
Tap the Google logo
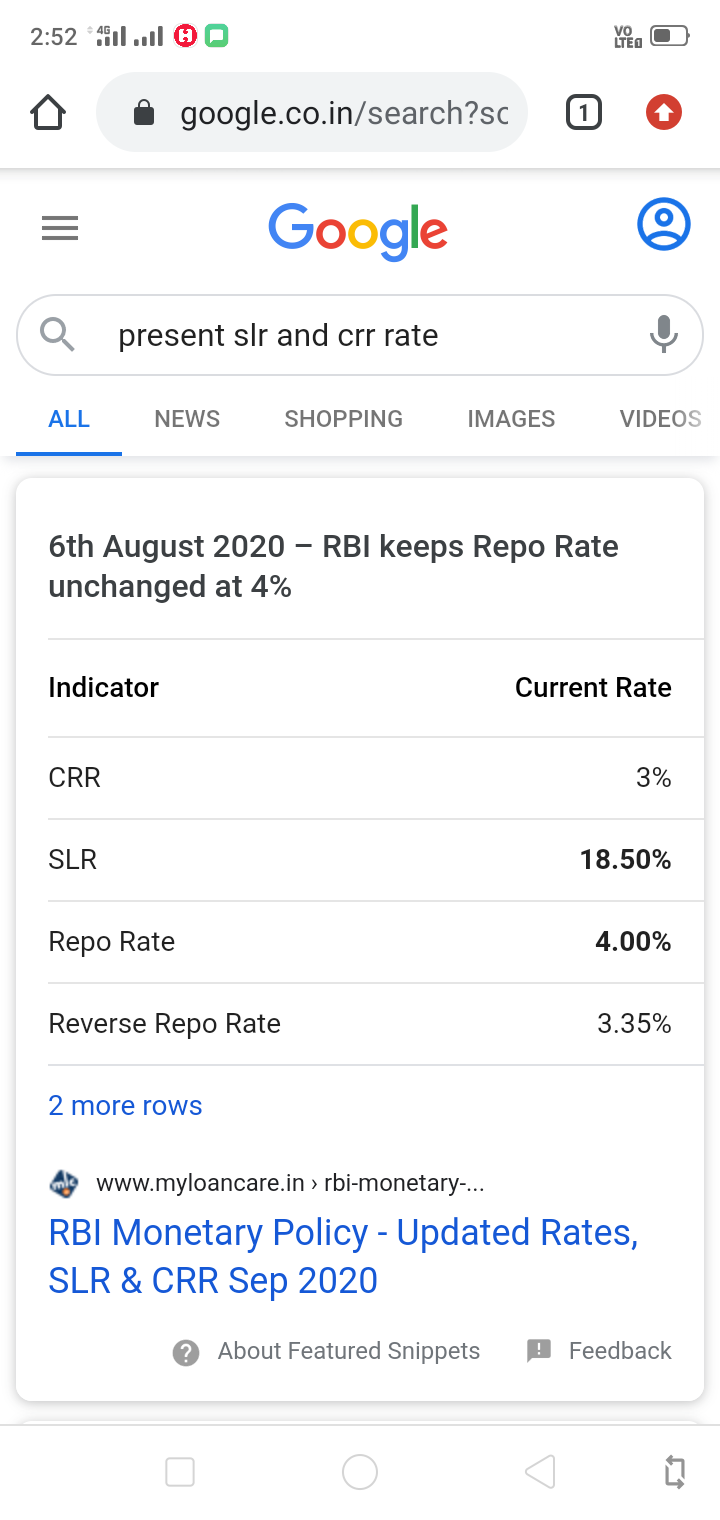[x=358, y=231]
